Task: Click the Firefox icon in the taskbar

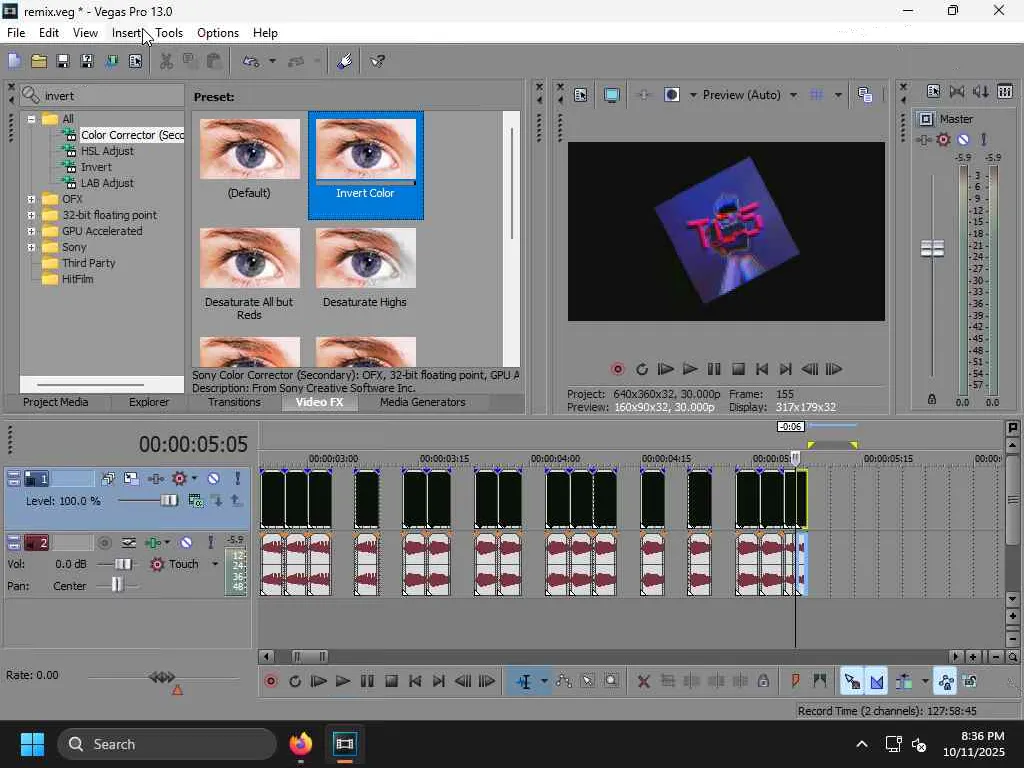Action: tap(300, 744)
